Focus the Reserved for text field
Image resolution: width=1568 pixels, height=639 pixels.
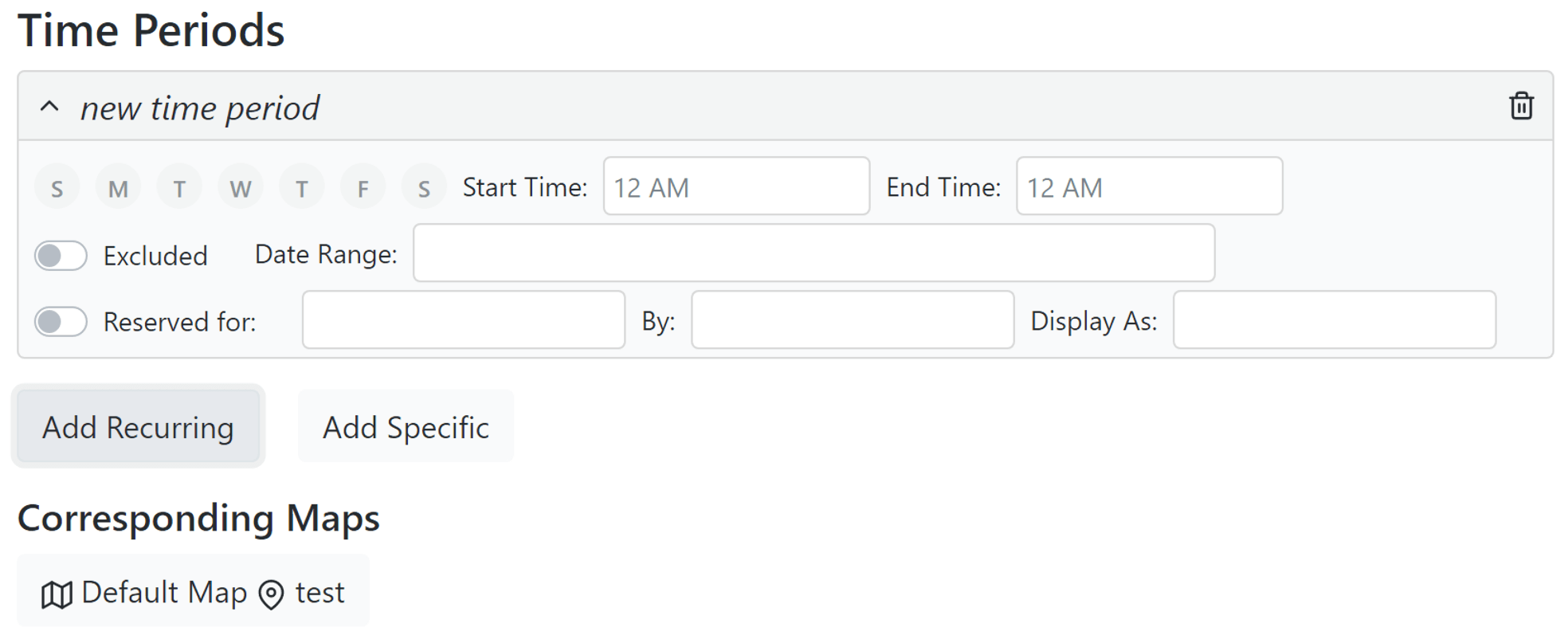click(463, 320)
